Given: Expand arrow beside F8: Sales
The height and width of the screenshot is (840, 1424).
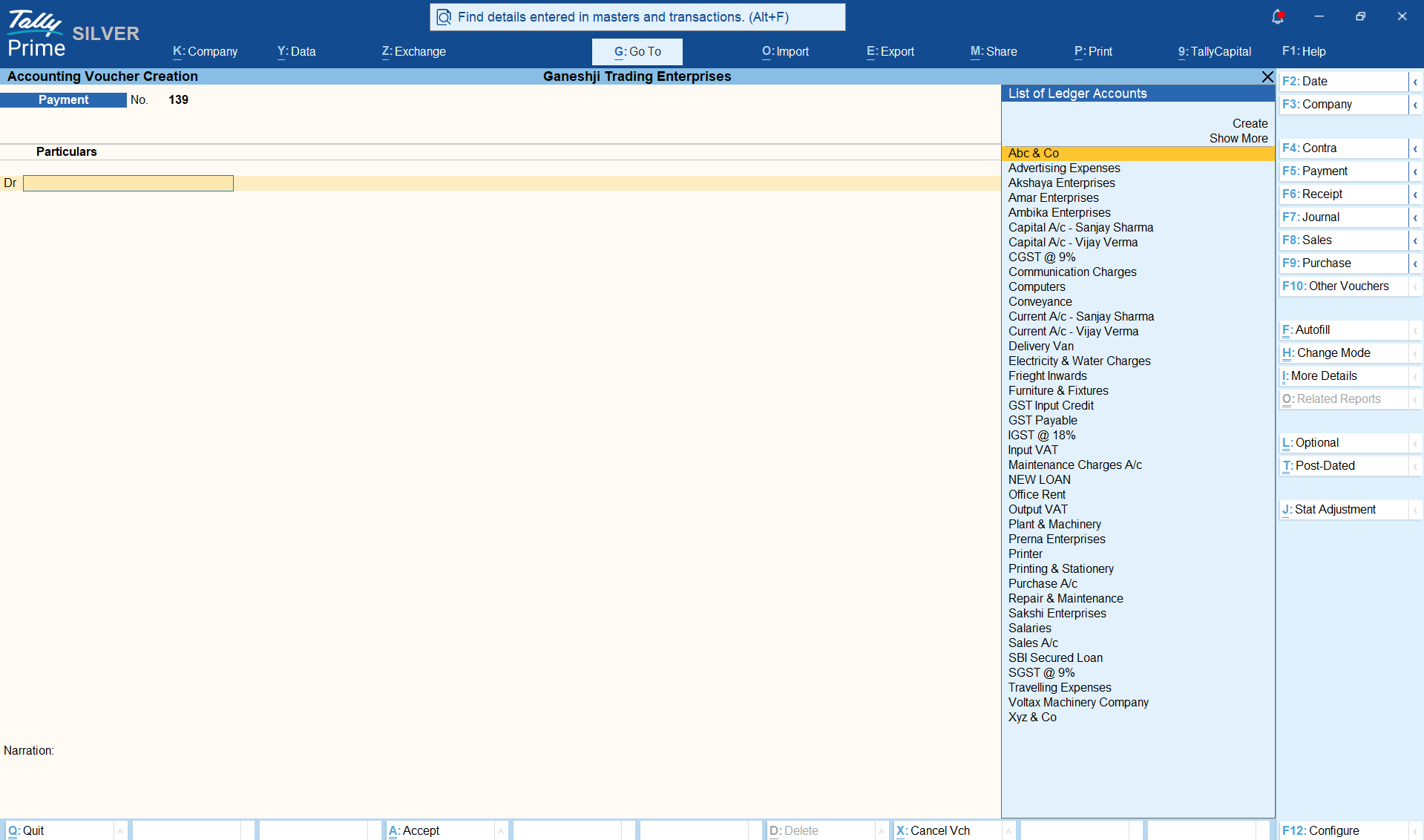Looking at the screenshot, I should [x=1415, y=240].
